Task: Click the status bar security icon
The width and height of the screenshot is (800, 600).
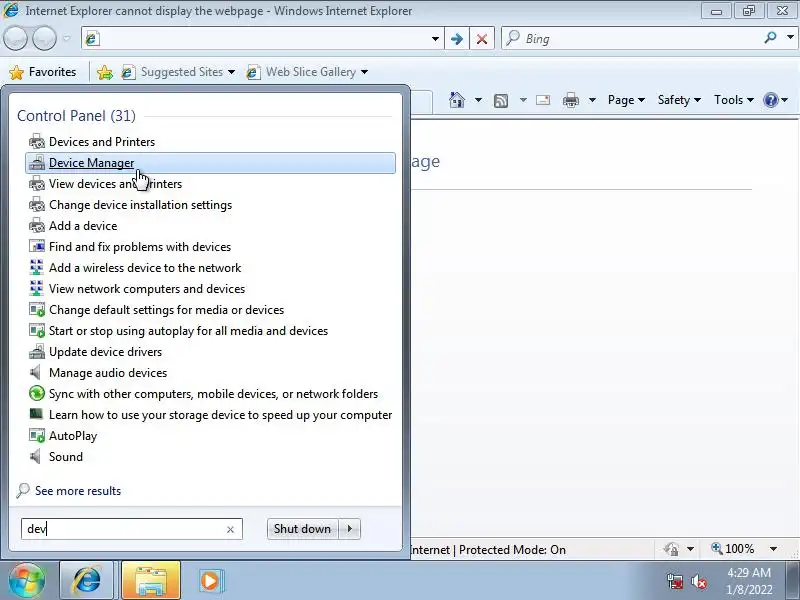Action: 671,549
